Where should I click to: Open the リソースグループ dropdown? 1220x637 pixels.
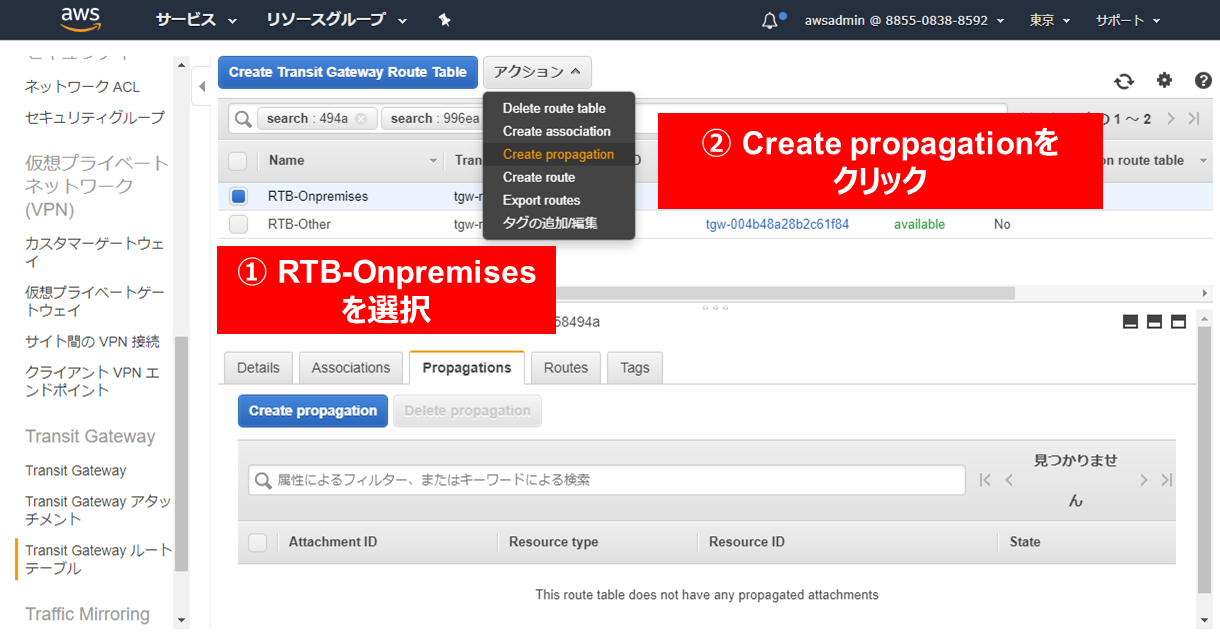[x=336, y=20]
